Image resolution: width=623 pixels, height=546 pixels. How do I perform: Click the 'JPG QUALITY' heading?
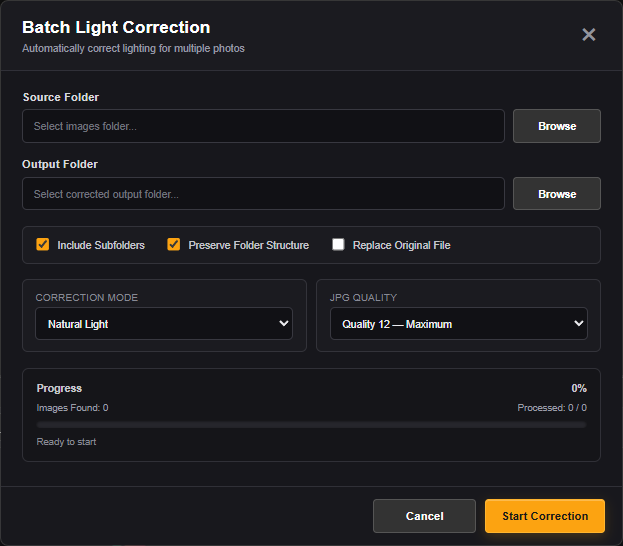363,298
